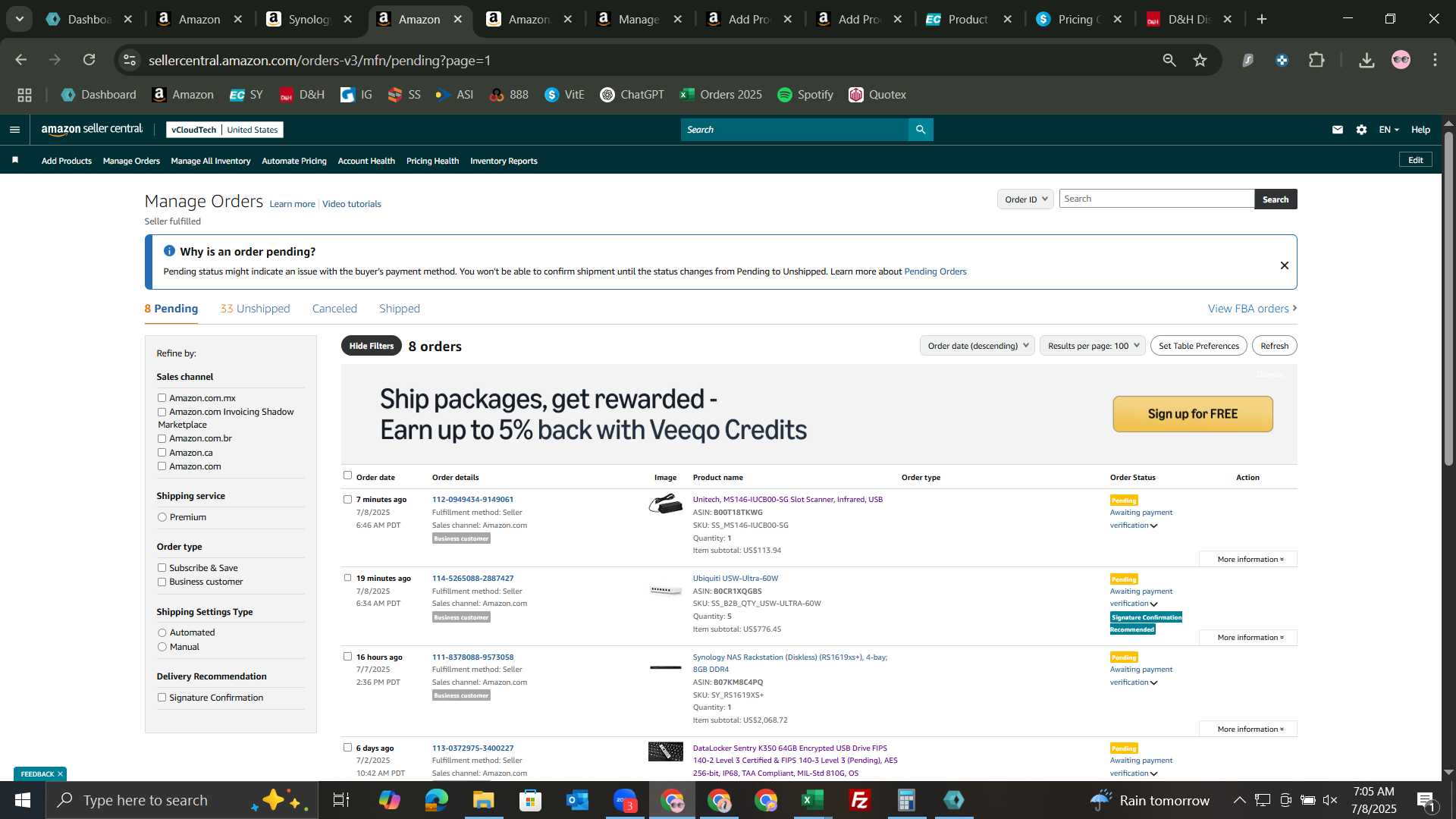Open Excel from the taskbar

(813, 800)
